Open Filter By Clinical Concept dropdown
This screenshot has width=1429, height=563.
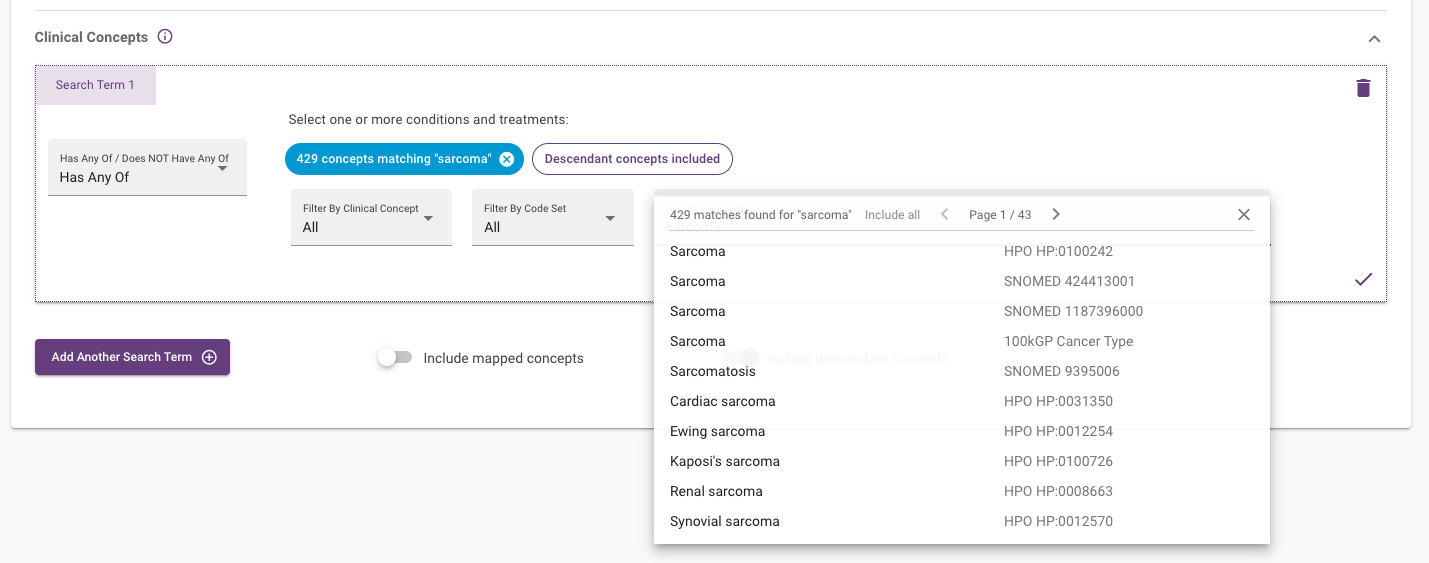coord(371,218)
